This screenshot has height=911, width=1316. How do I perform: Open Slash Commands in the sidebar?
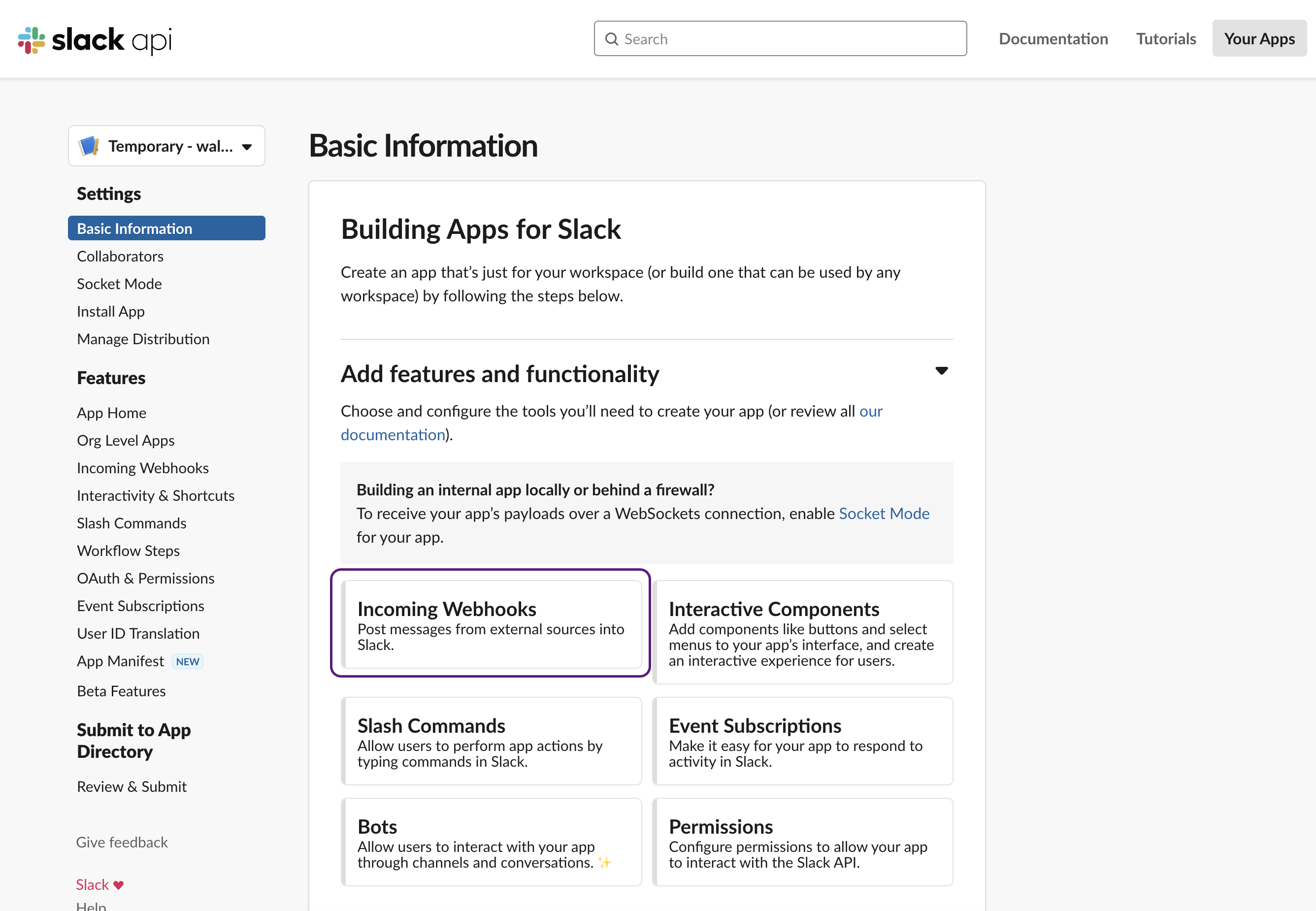132,523
